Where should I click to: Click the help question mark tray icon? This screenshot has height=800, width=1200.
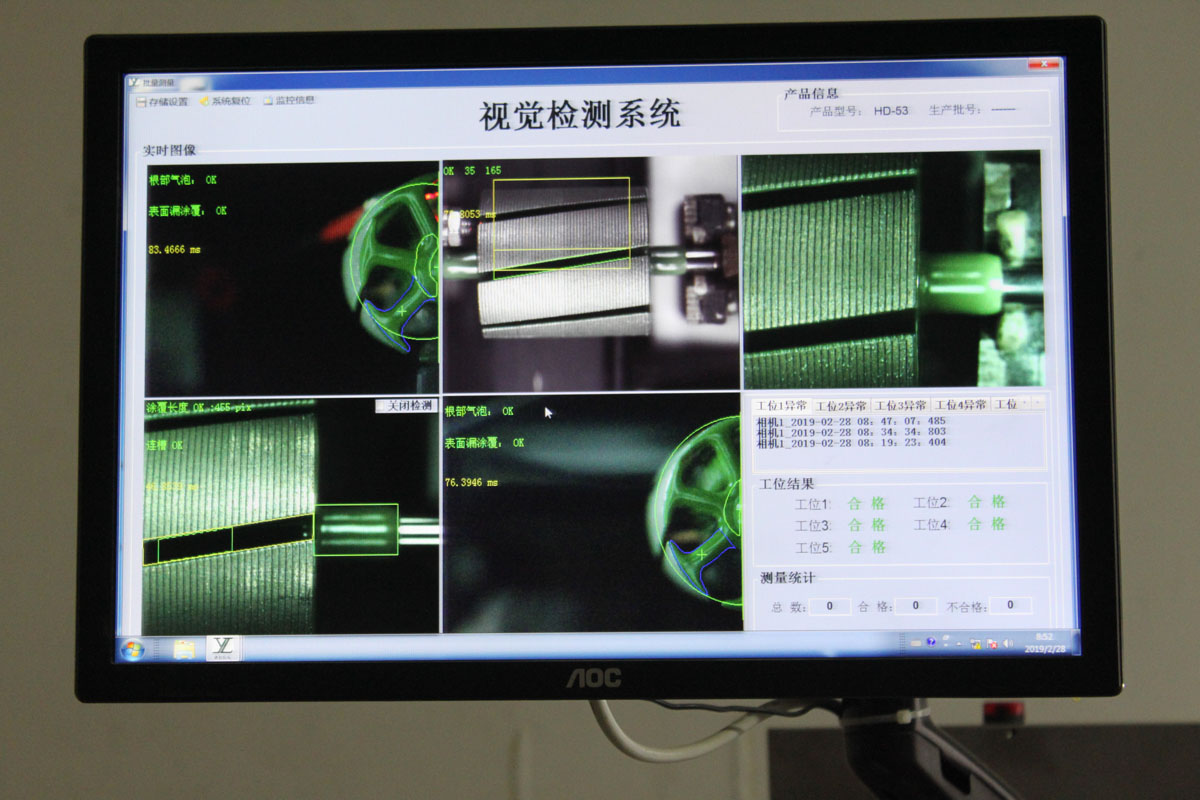(931, 642)
